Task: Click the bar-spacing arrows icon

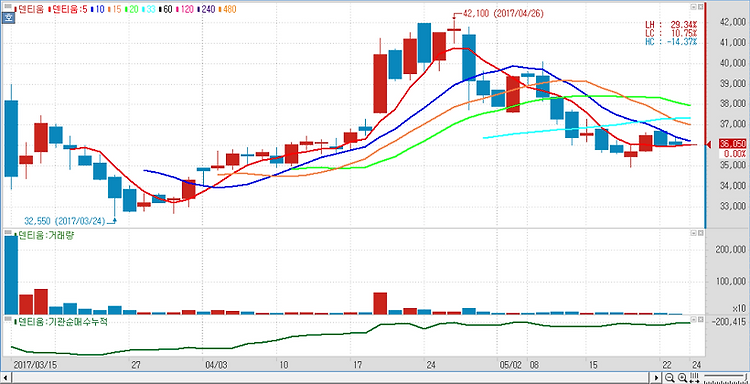Action: pyautogui.click(x=695, y=377)
